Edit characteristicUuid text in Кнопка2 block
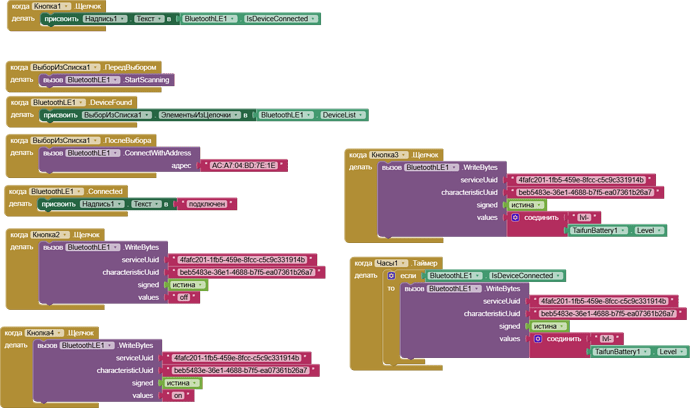Screen dimensions: 690x408 tap(246, 272)
